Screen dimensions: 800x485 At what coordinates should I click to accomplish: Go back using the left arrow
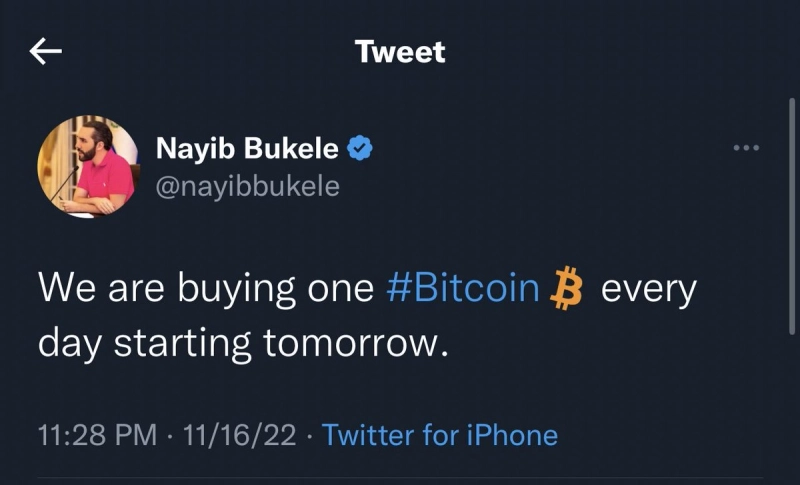pyautogui.click(x=46, y=52)
